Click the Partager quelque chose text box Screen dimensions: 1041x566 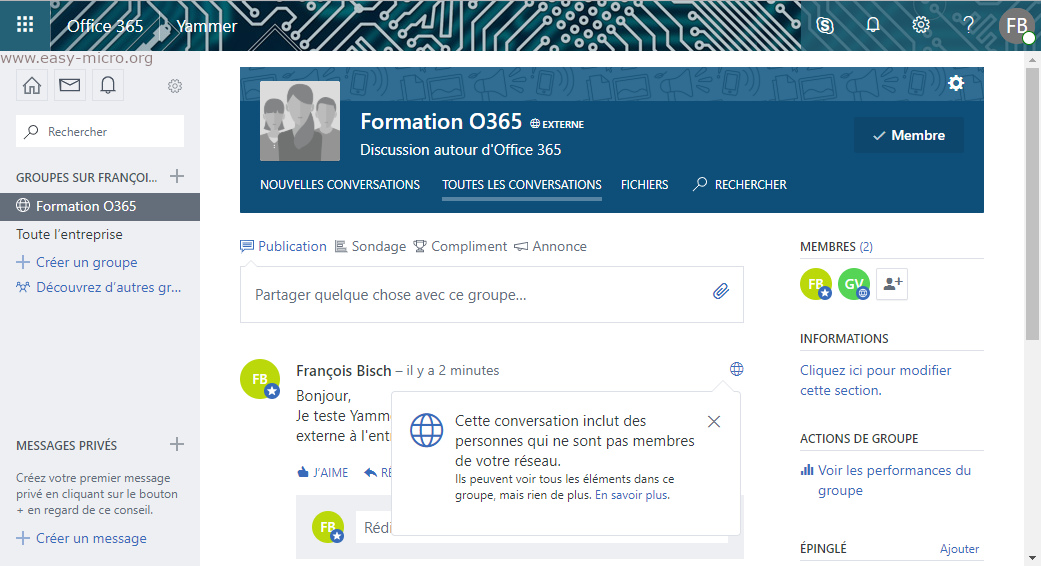[x=491, y=295]
